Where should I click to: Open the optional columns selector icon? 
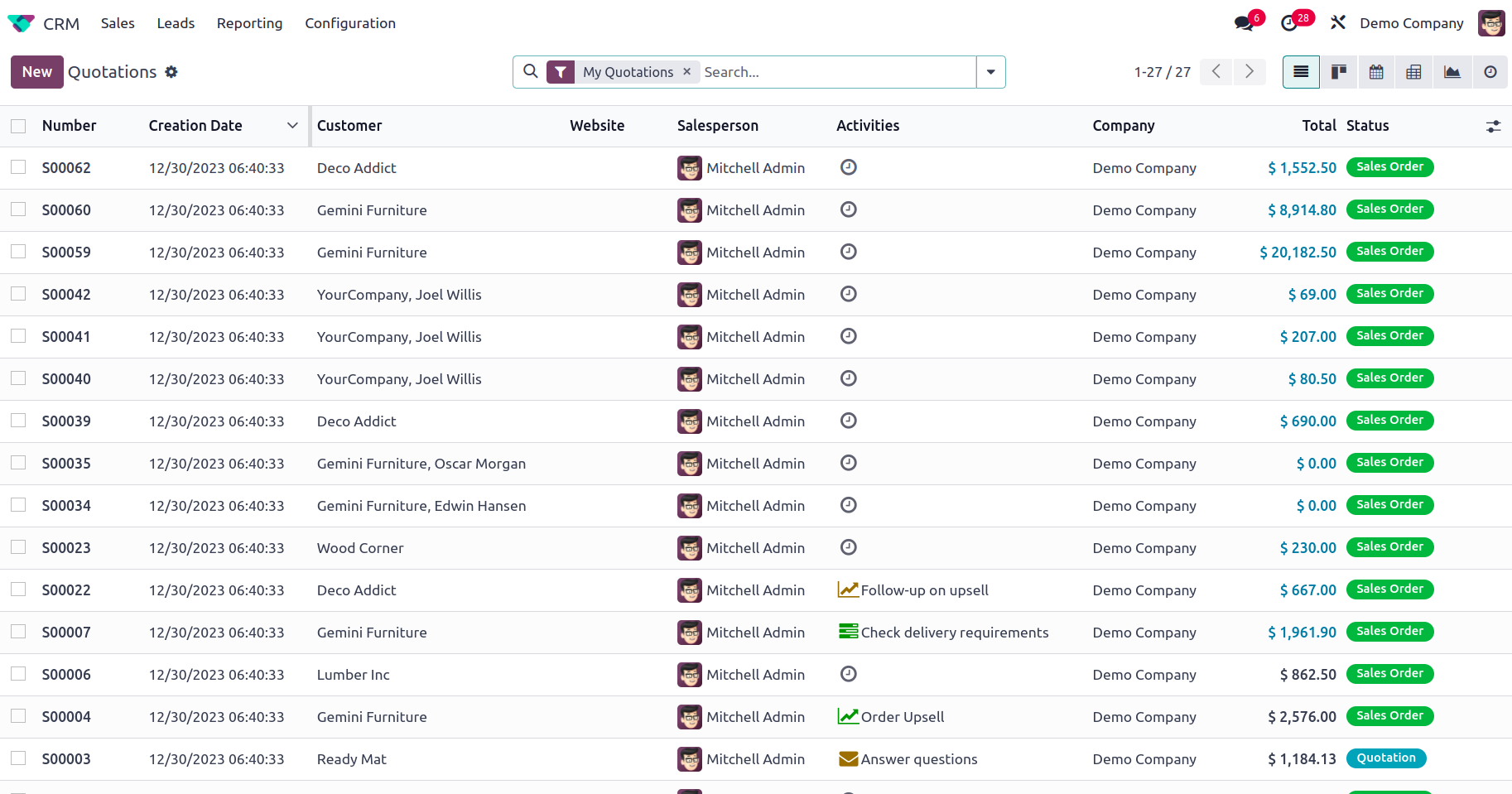coord(1493,127)
